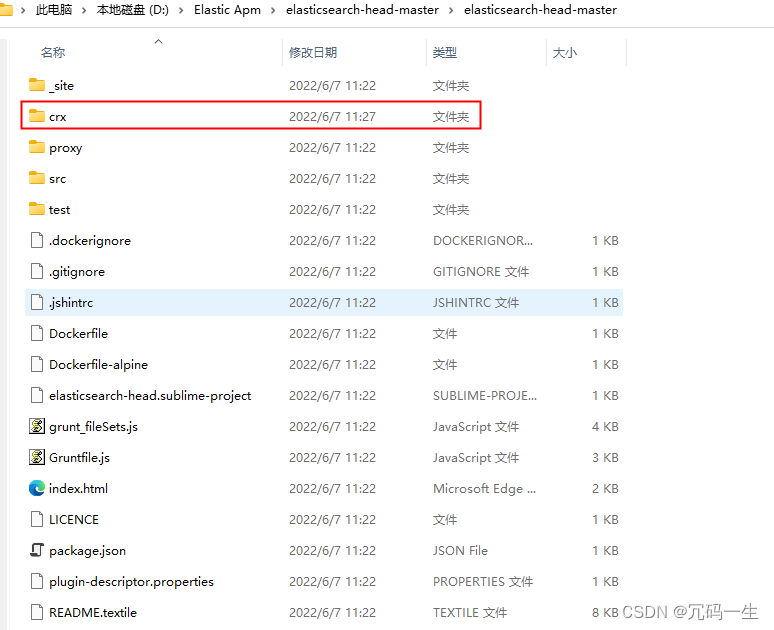The width and height of the screenshot is (774, 630).
Task: Select the README.textile file name
Action: click(x=93, y=613)
